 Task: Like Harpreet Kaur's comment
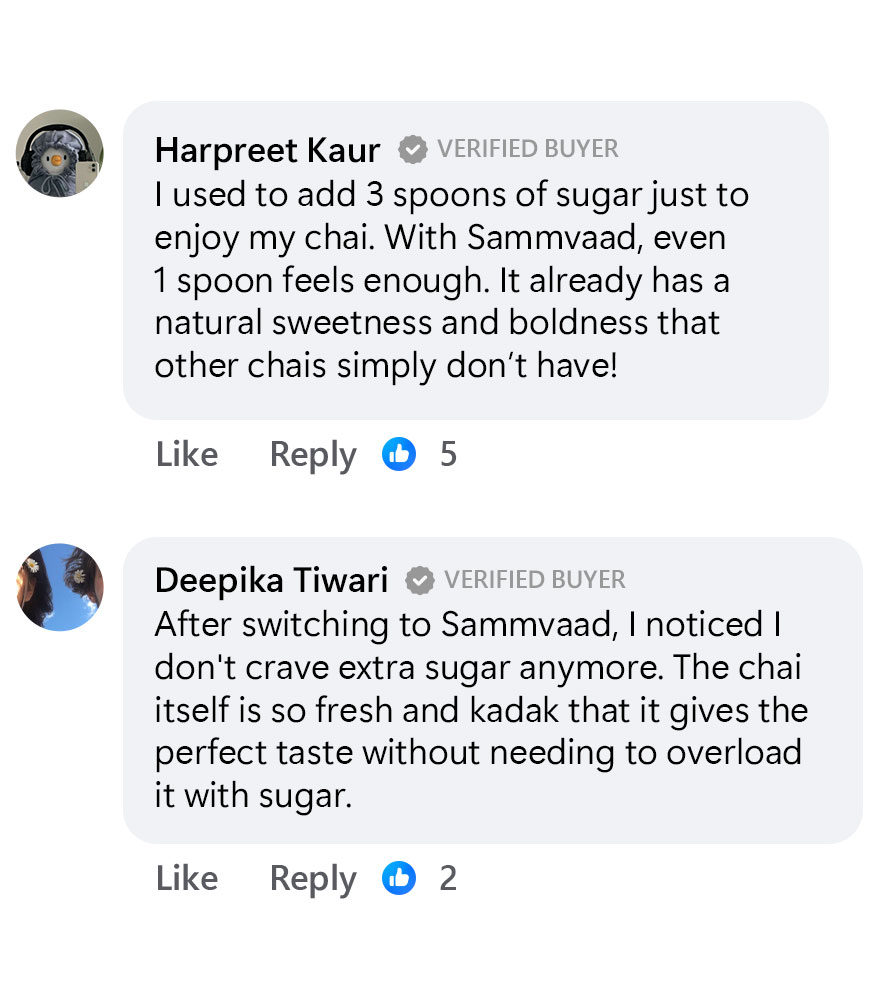[187, 454]
